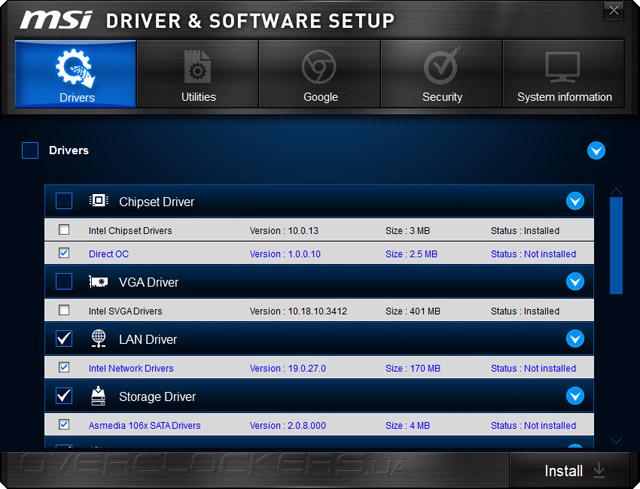Open the Drivers tab
The image size is (640, 489).
[x=76, y=74]
